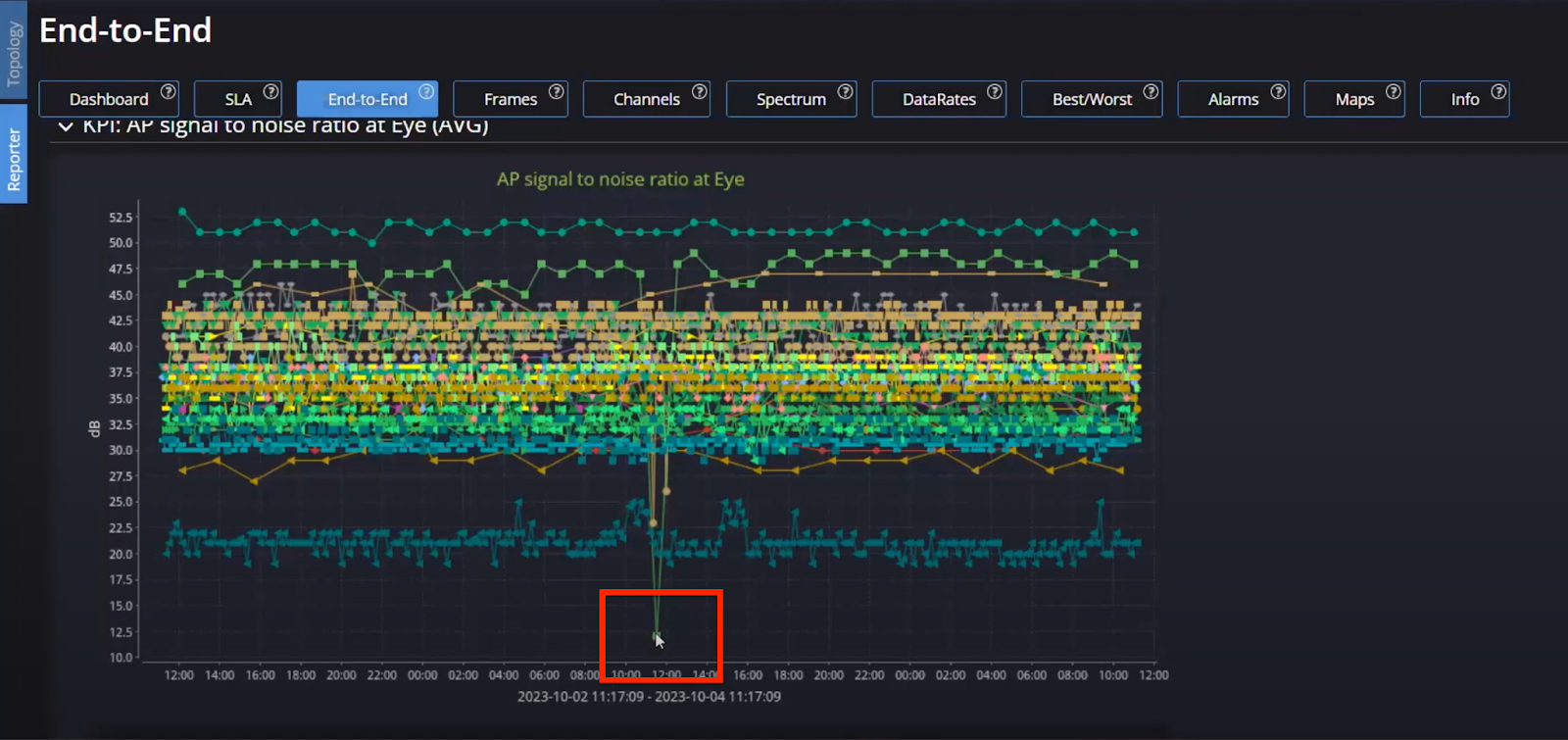Viewport: 1568px width, 740px height.
Task: Click the lowest SNR dip data point
Action: pyautogui.click(x=657, y=636)
